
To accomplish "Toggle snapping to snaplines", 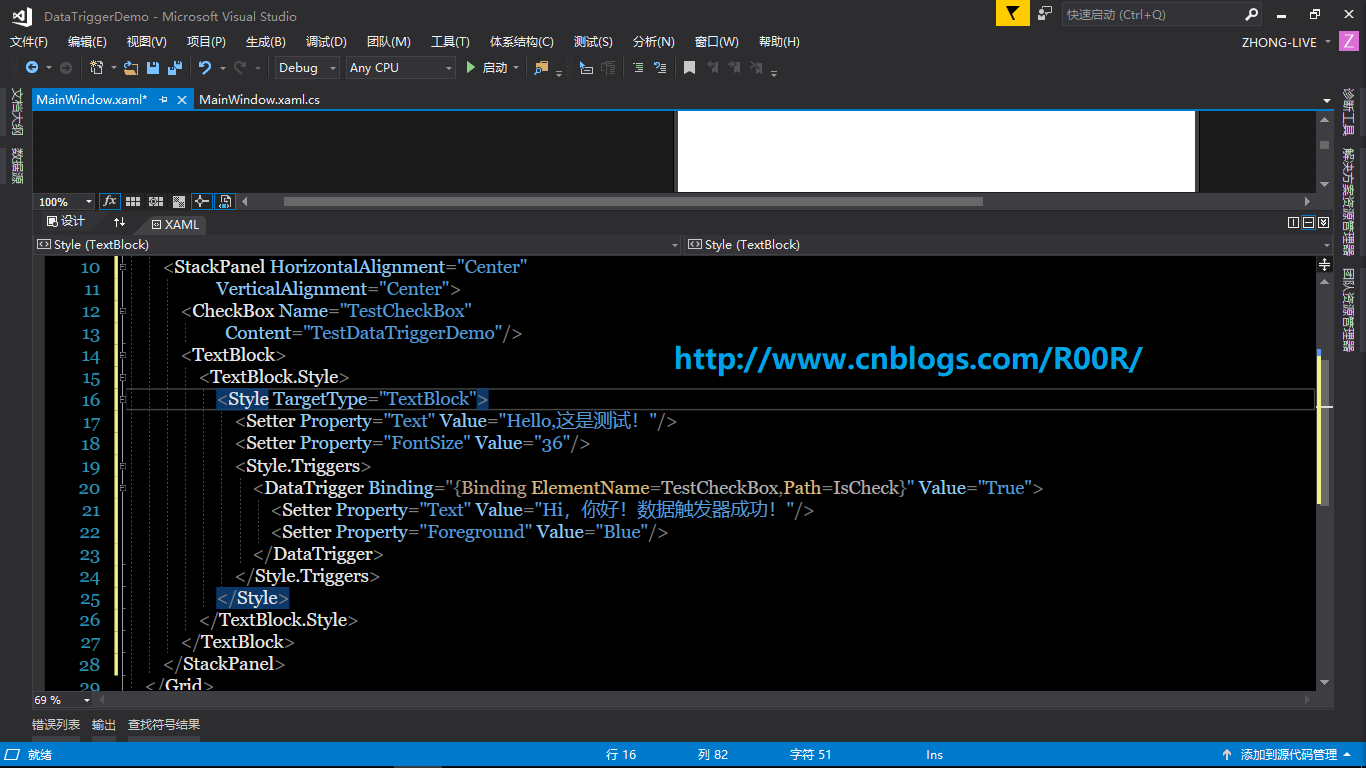I will coord(202,201).
